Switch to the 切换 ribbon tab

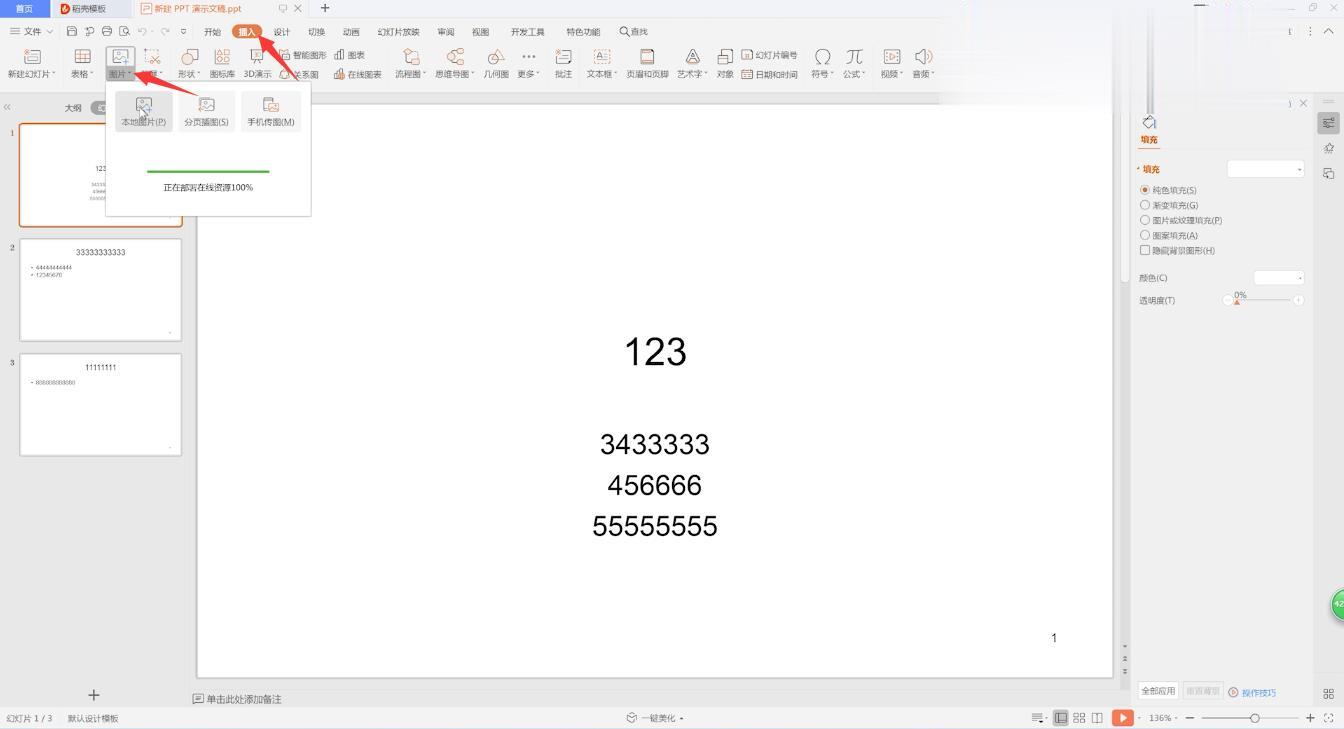[316, 32]
